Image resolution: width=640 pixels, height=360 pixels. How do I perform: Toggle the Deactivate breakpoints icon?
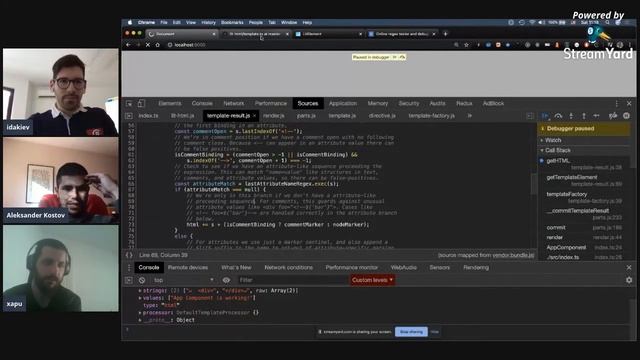click(613, 116)
